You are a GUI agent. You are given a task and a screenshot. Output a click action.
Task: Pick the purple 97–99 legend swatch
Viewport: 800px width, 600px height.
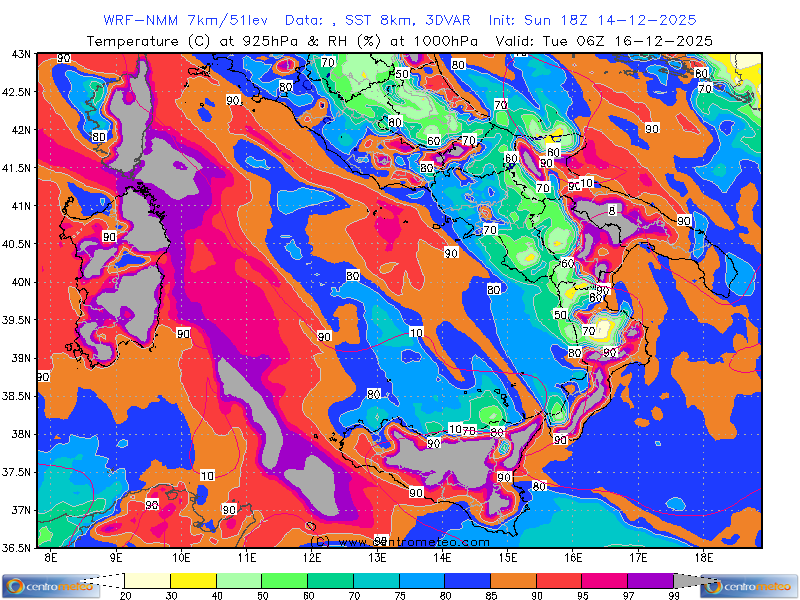point(650,580)
